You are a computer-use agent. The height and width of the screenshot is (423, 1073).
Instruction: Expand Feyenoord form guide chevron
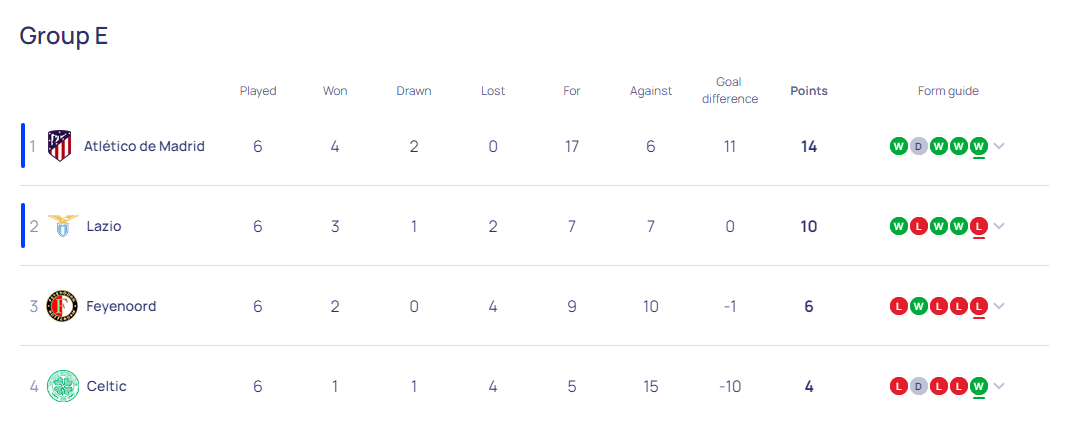pyautogui.click(x=999, y=306)
